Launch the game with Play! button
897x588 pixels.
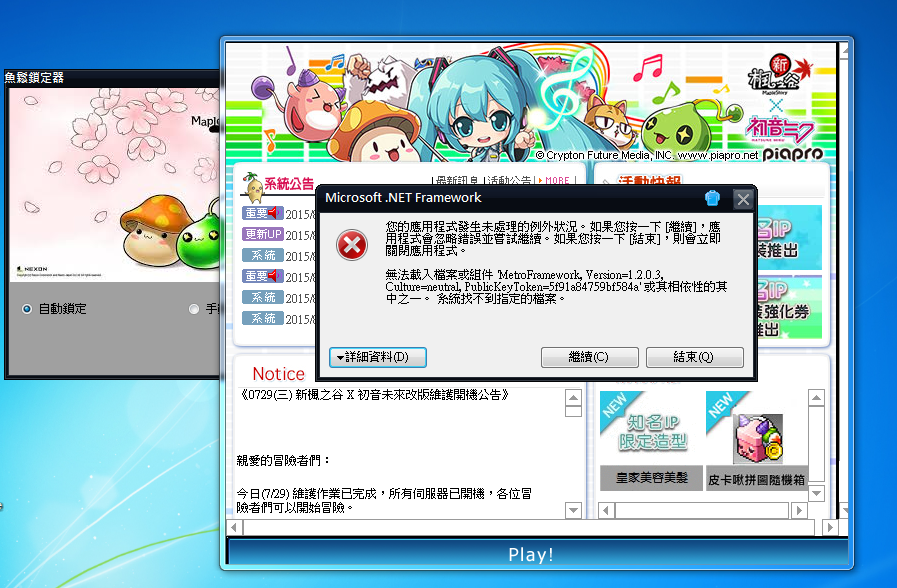pyautogui.click(x=531, y=554)
